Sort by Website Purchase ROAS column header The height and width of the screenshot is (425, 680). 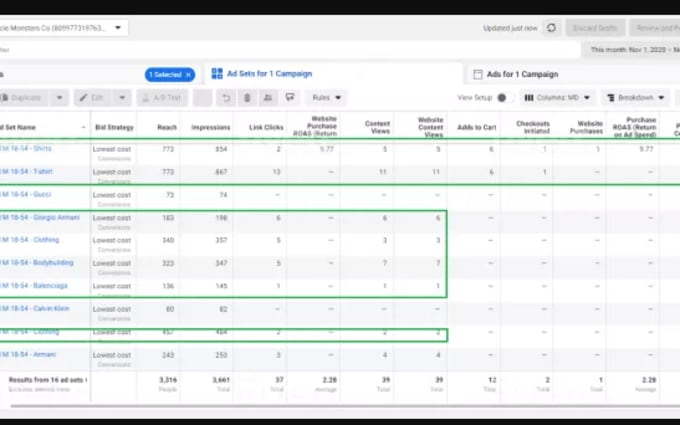315,126
